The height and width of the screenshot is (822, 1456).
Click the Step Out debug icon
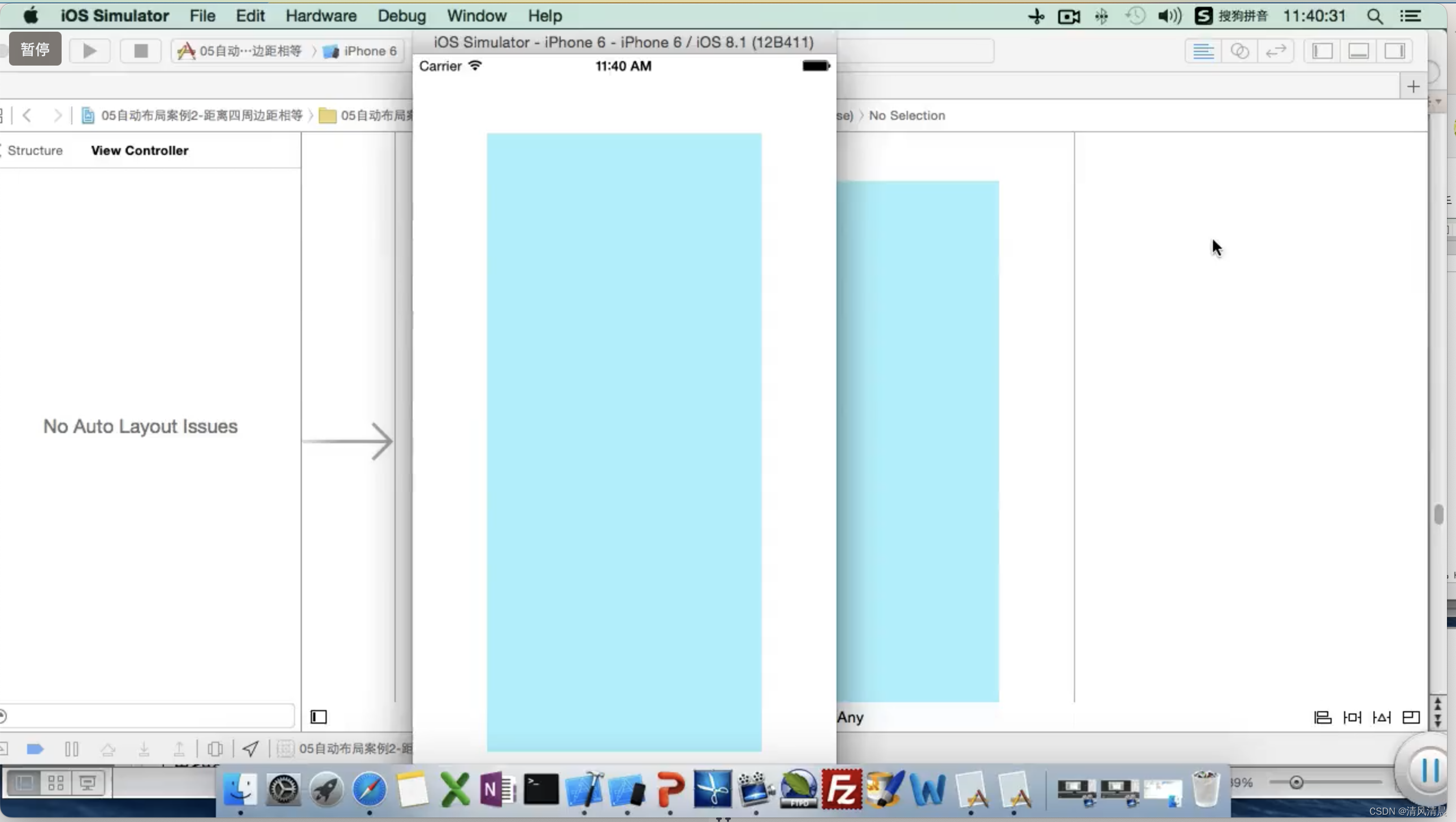point(179,749)
